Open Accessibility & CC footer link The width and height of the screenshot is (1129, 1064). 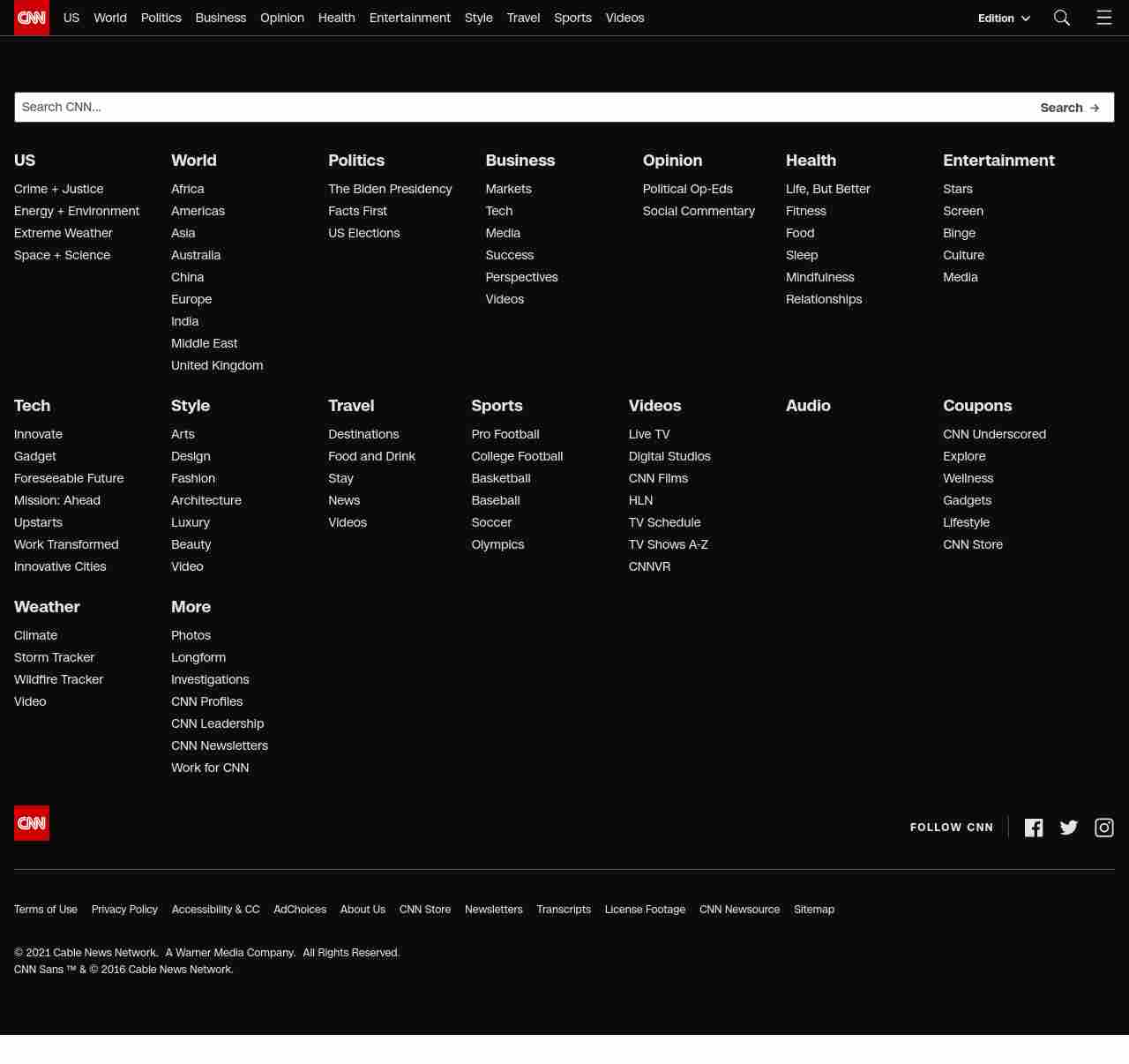215,910
